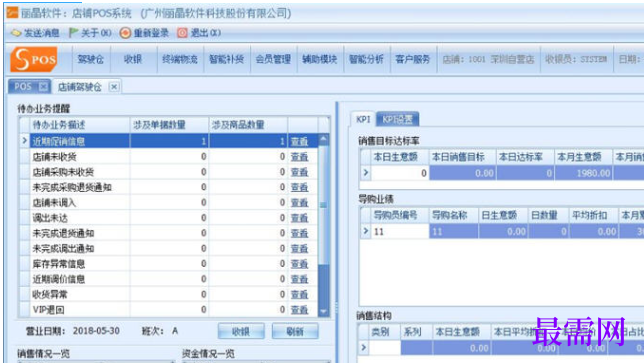Click the app icon in title bar
This screenshot has width=644, height=363.
[x=12, y=13]
